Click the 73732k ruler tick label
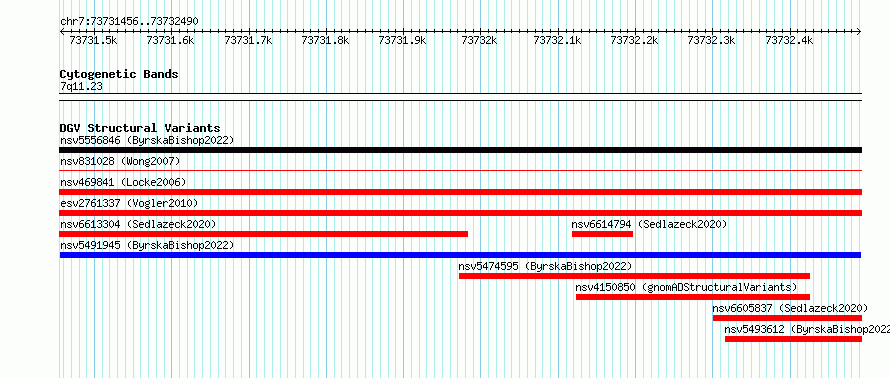Viewport: 890px width, 378px height. pos(480,40)
